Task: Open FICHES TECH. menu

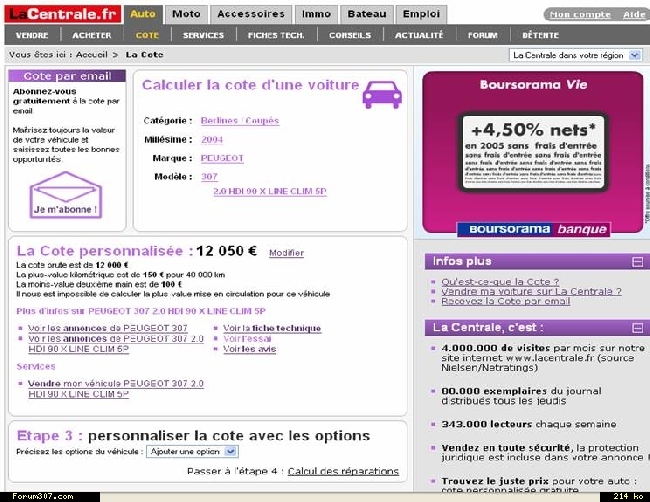Action: (x=276, y=35)
